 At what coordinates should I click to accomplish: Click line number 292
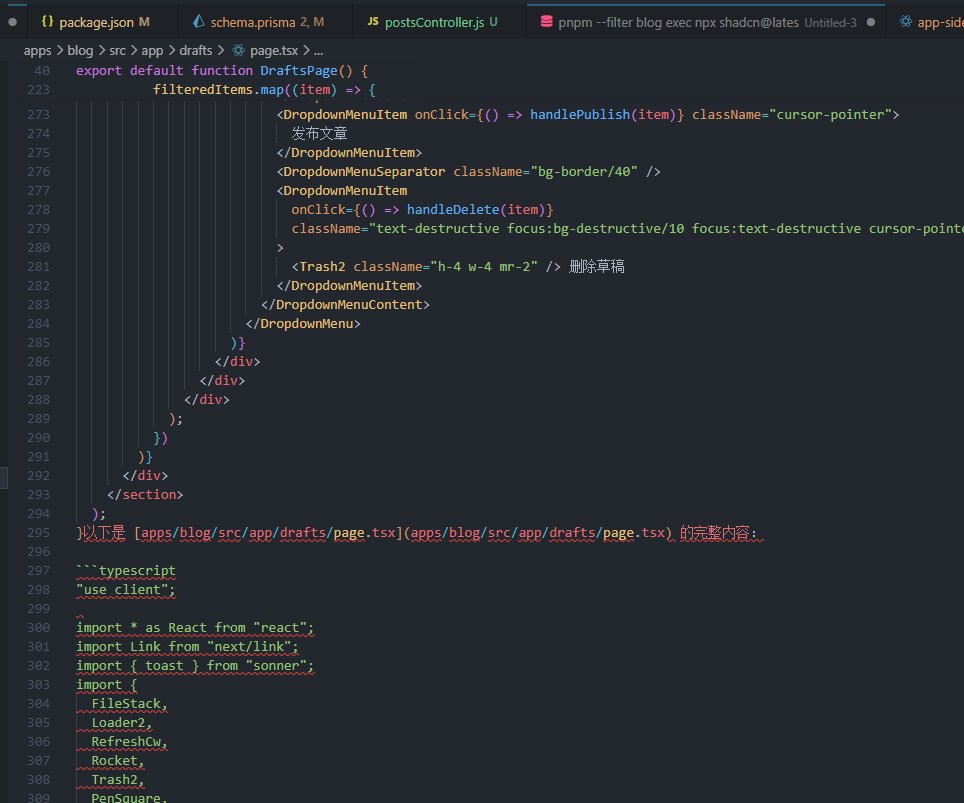pos(38,476)
